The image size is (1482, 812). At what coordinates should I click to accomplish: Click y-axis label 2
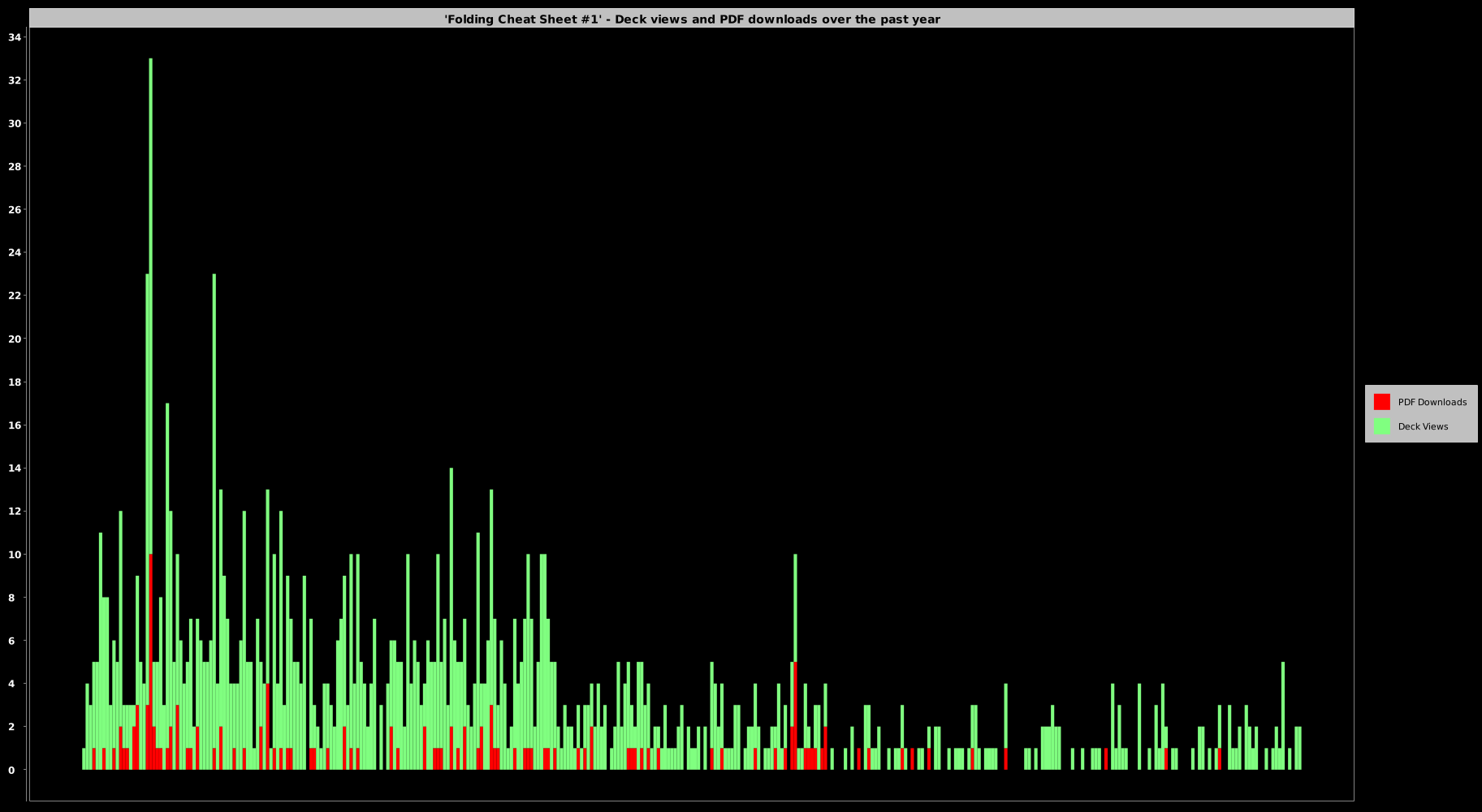(x=11, y=727)
